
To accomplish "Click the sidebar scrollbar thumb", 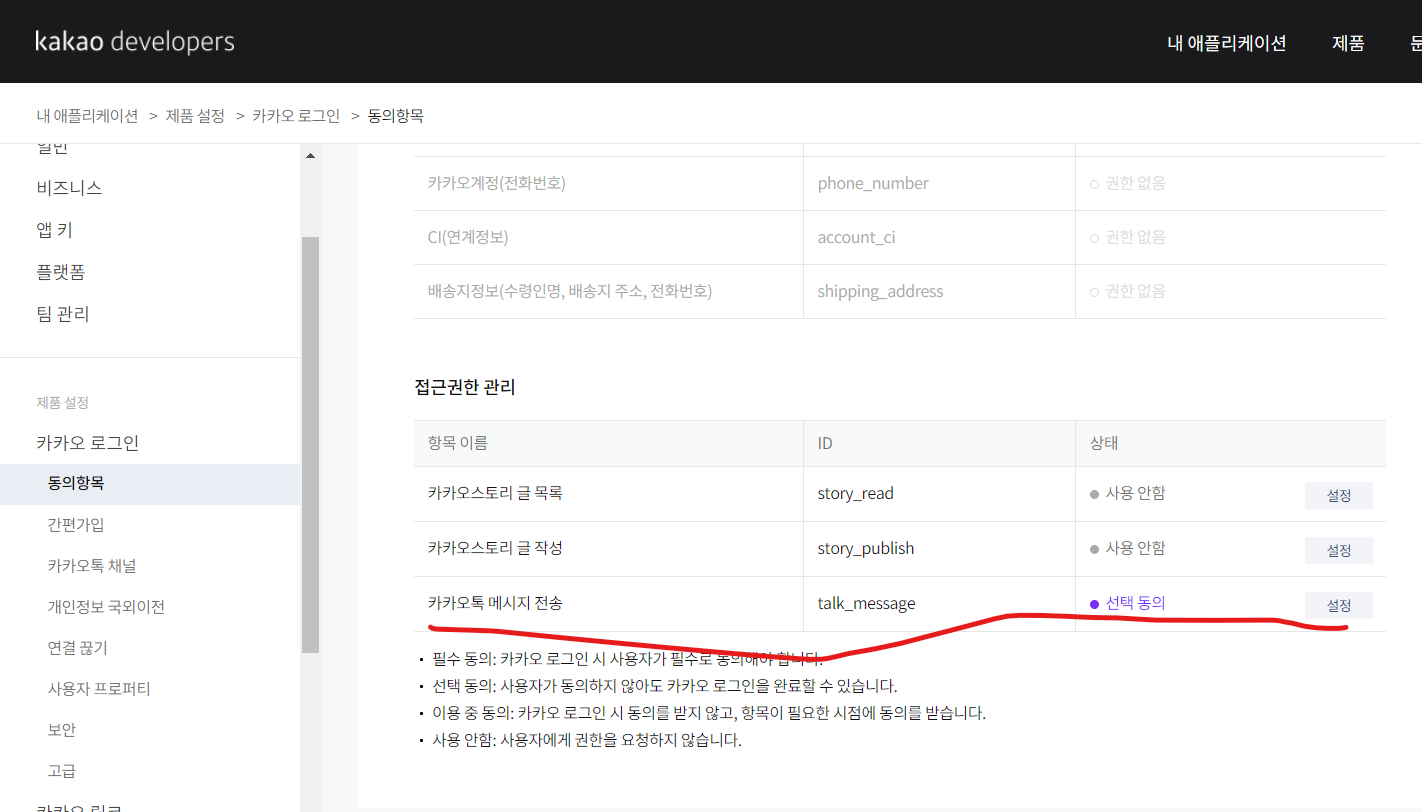I will (x=310, y=444).
